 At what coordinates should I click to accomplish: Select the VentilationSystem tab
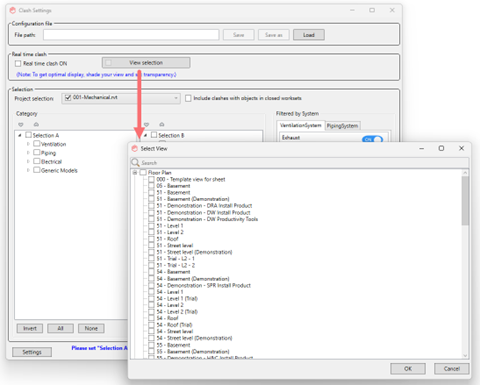301,125
